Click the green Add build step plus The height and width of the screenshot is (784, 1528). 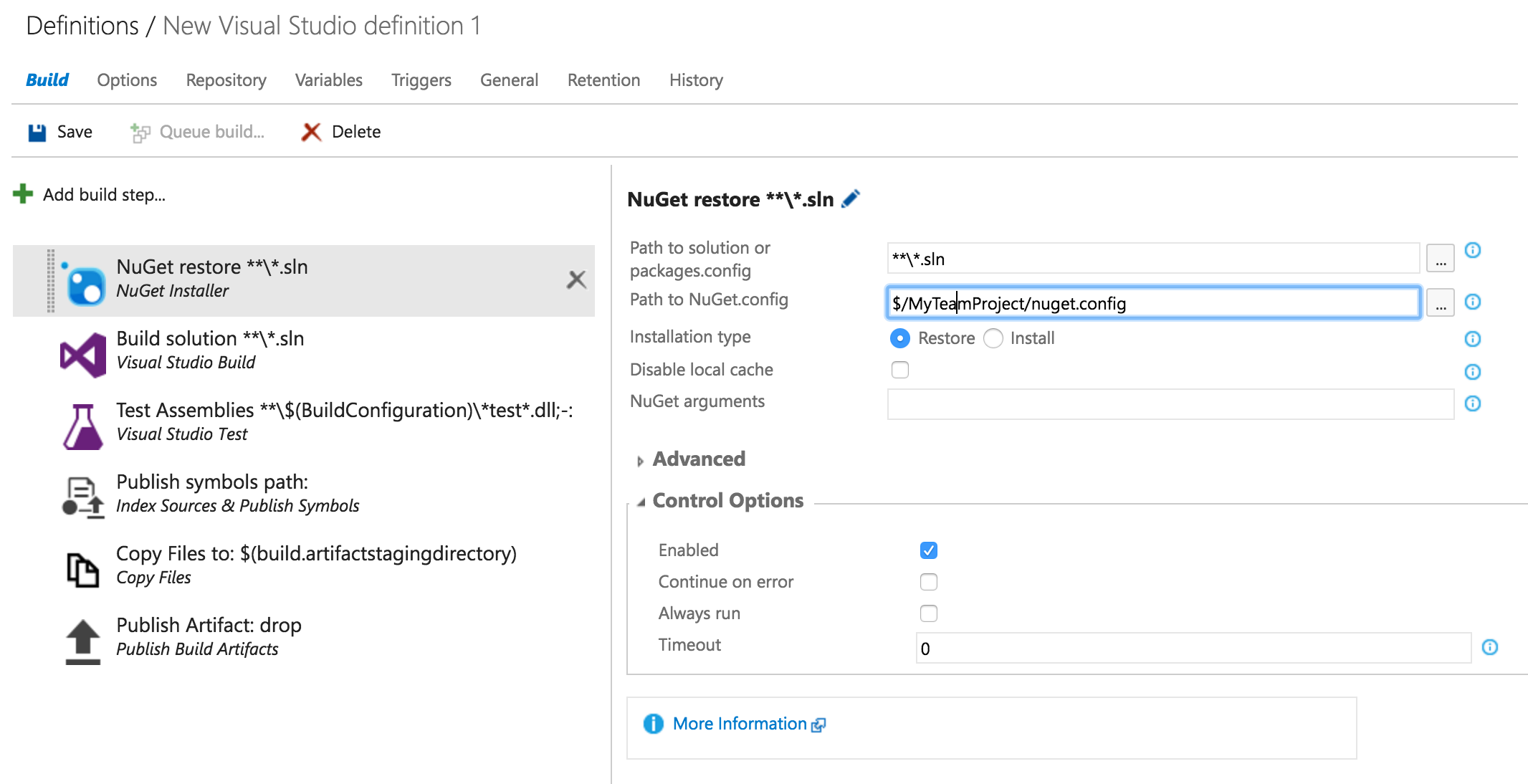(x=23, y=194)
